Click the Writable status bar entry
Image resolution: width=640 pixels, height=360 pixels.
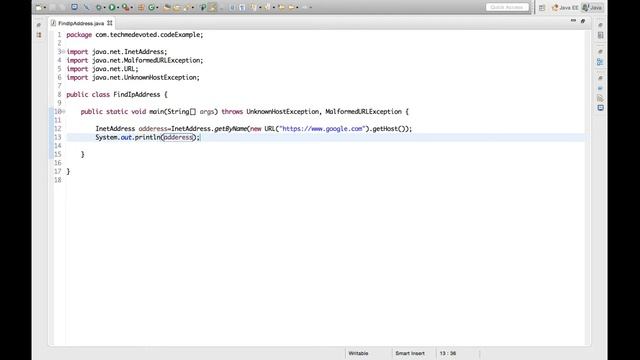coord(358,353)
